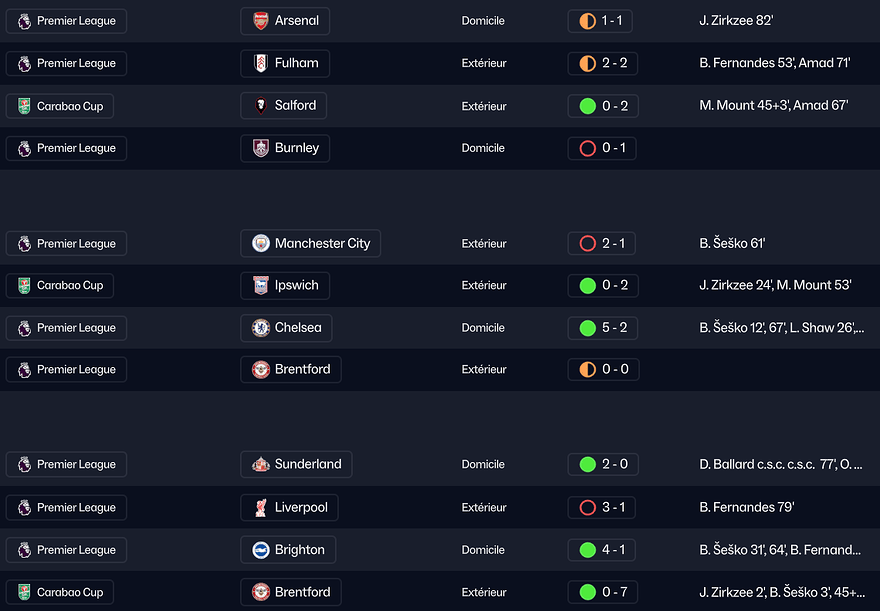Click the Arsenal club crest icon
This screenshot has width=880, height=611.
(x=260, y=21)
